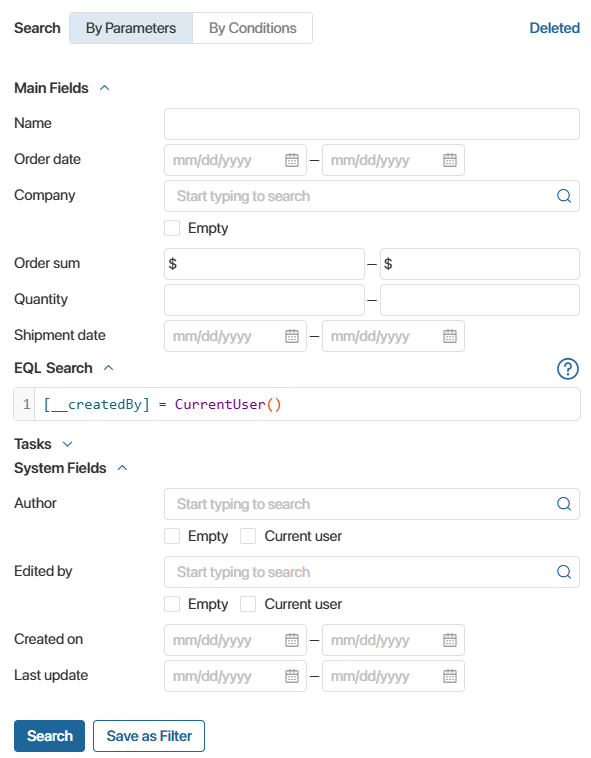
Task: Focus the Edited by search field
Action: click(372, 572)
